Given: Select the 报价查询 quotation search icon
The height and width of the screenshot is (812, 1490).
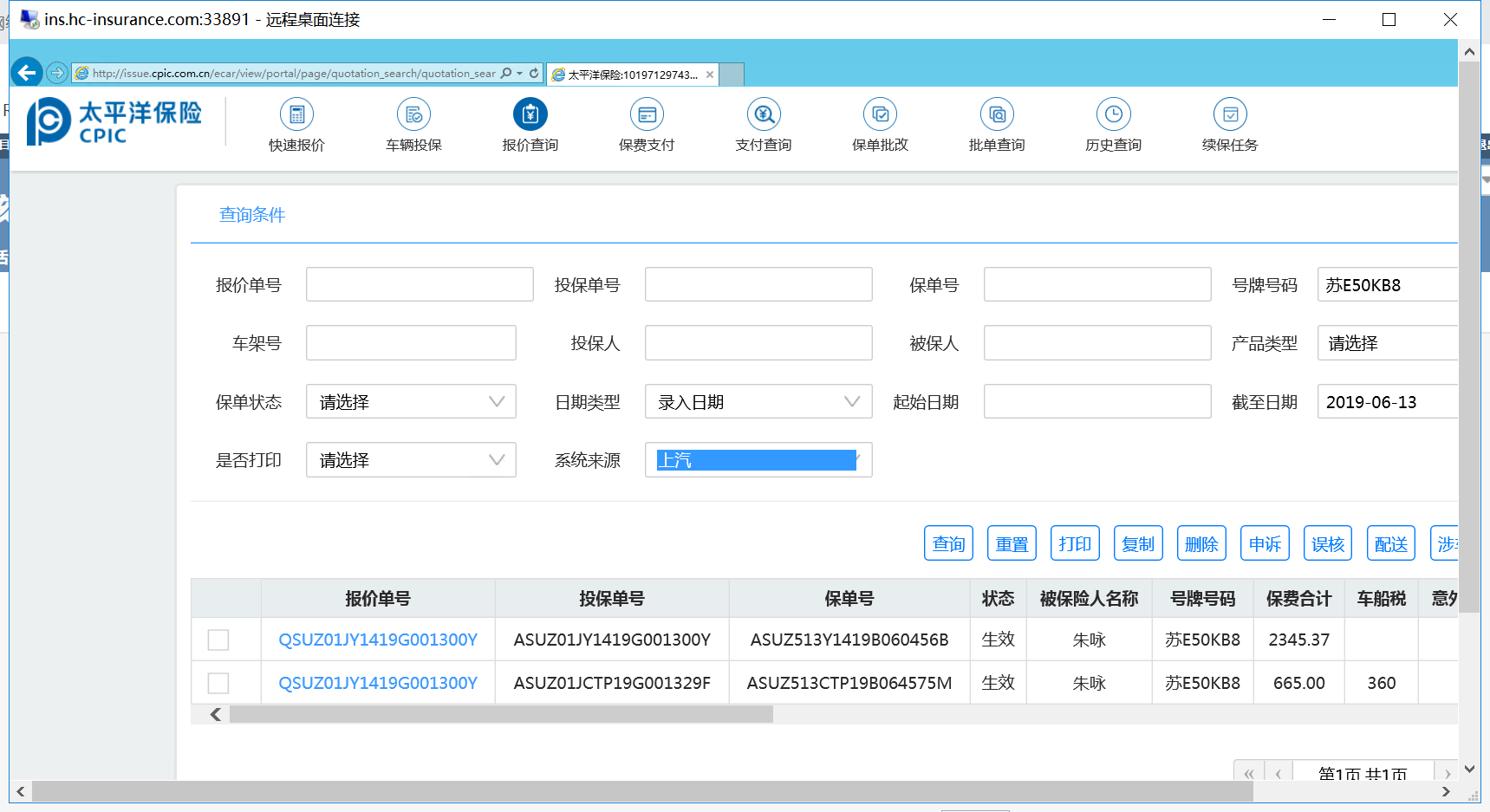Looking at the screenshot, I should click(530, 114).
